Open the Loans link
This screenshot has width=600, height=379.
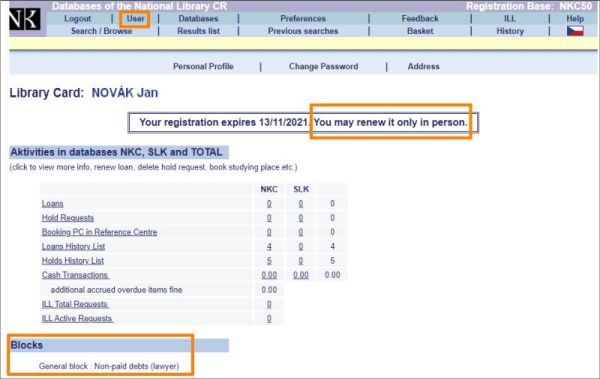[52, 204]
